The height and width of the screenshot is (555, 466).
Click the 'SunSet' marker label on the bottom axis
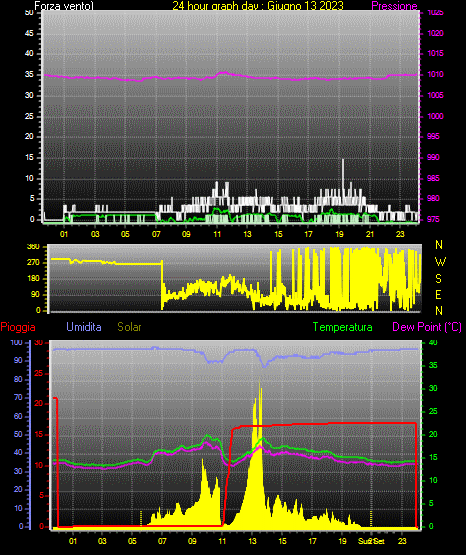371,541
